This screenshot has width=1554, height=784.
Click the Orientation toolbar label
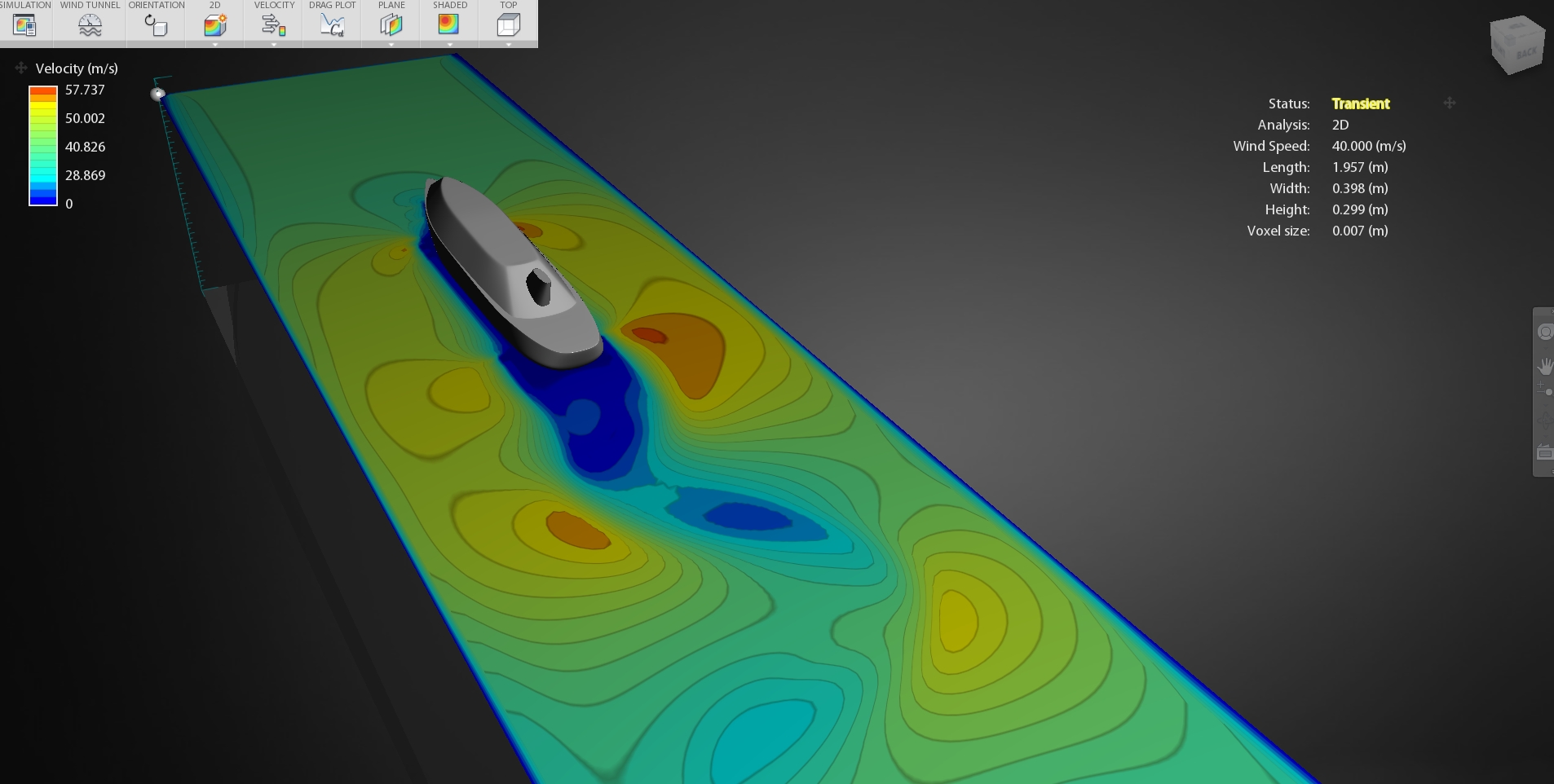coord(157,5)
